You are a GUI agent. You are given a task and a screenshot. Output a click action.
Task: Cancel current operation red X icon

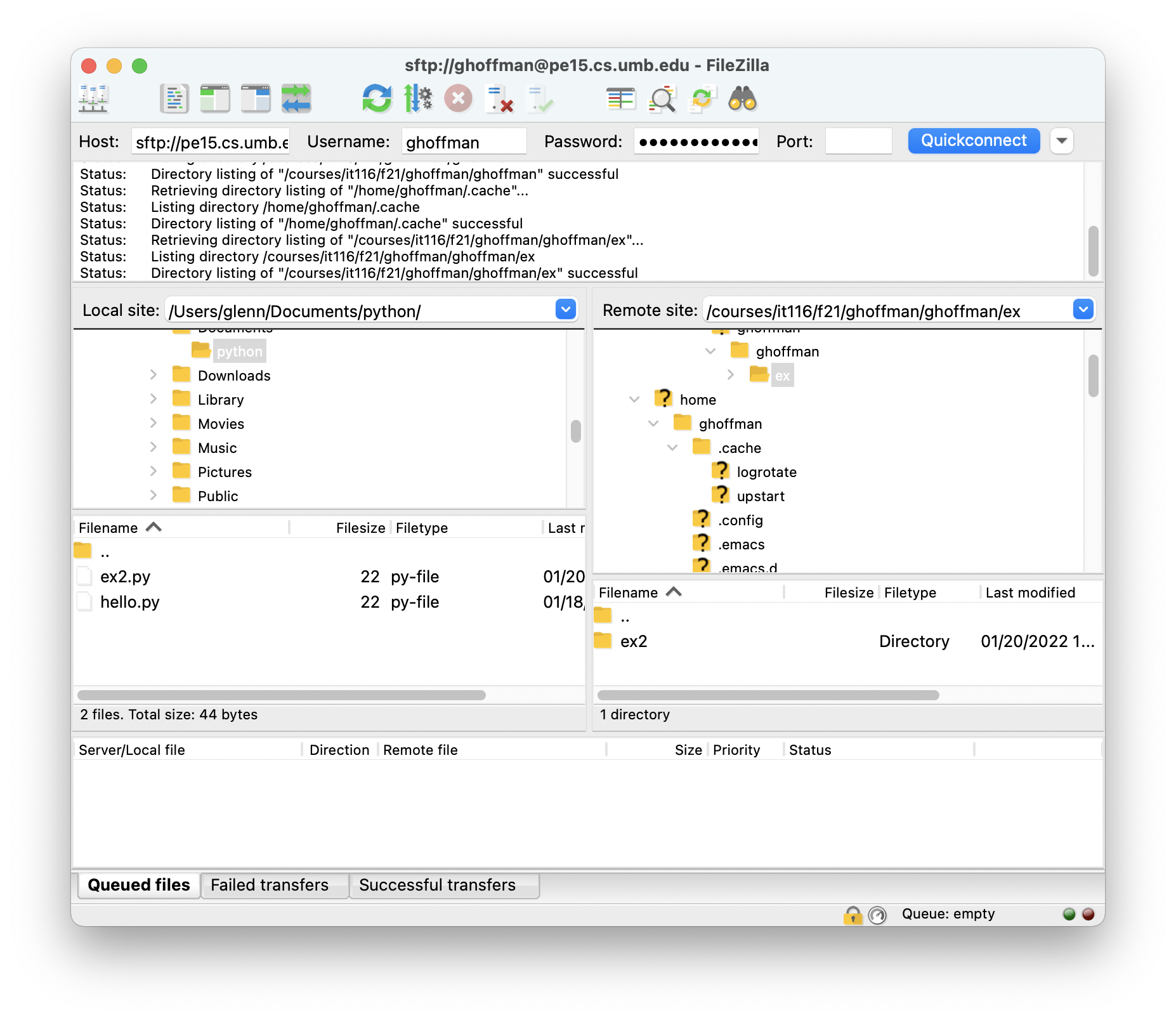[459, 99]
